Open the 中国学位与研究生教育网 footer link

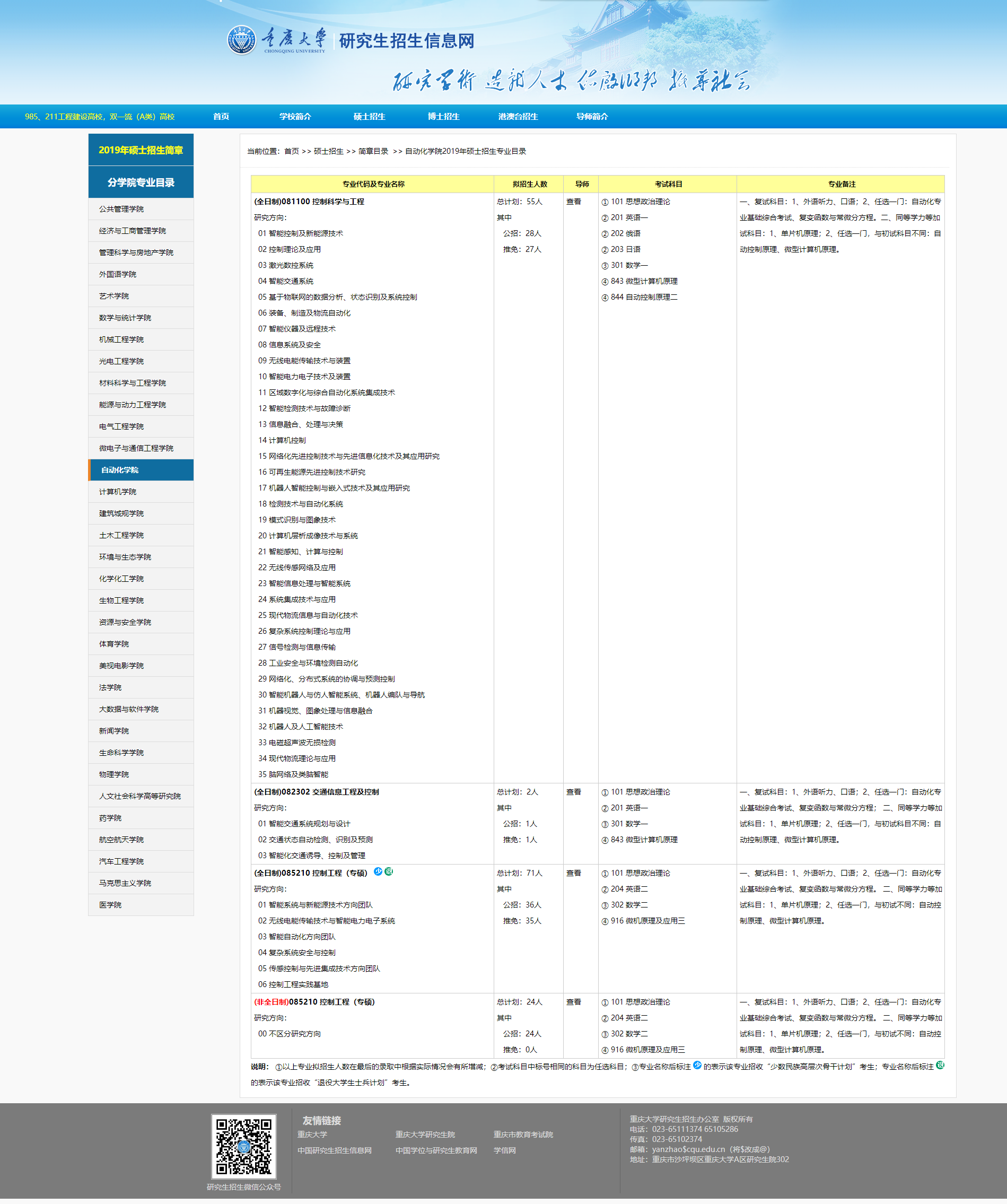pos(436,1151)
